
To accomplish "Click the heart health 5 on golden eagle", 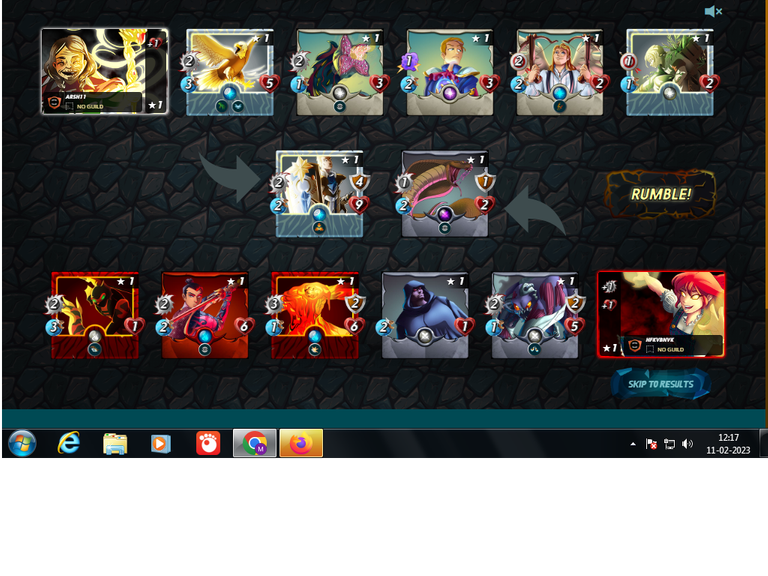I will [x=269, y=84].
